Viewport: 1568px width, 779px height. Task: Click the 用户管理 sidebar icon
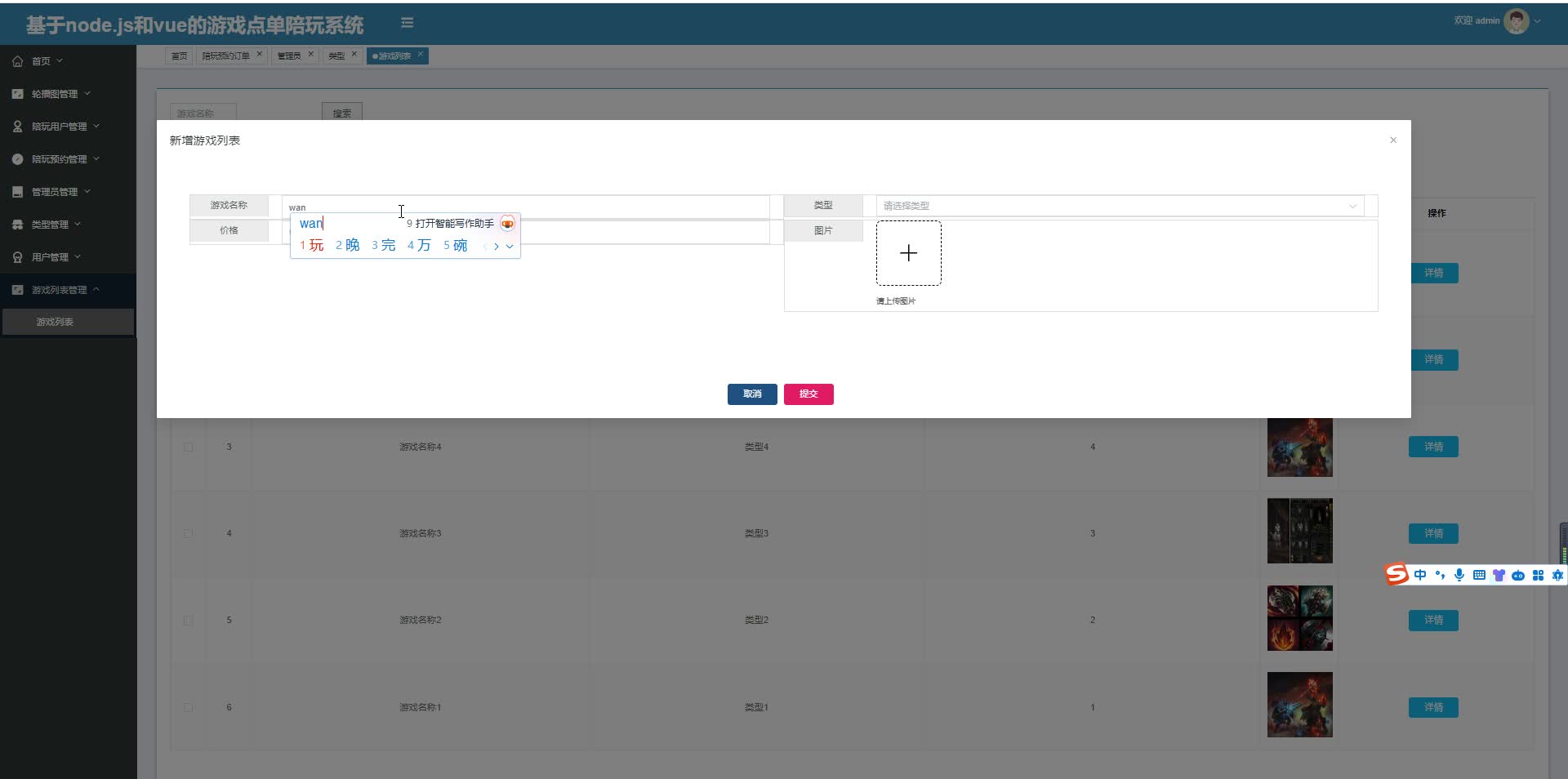(17, 257)
